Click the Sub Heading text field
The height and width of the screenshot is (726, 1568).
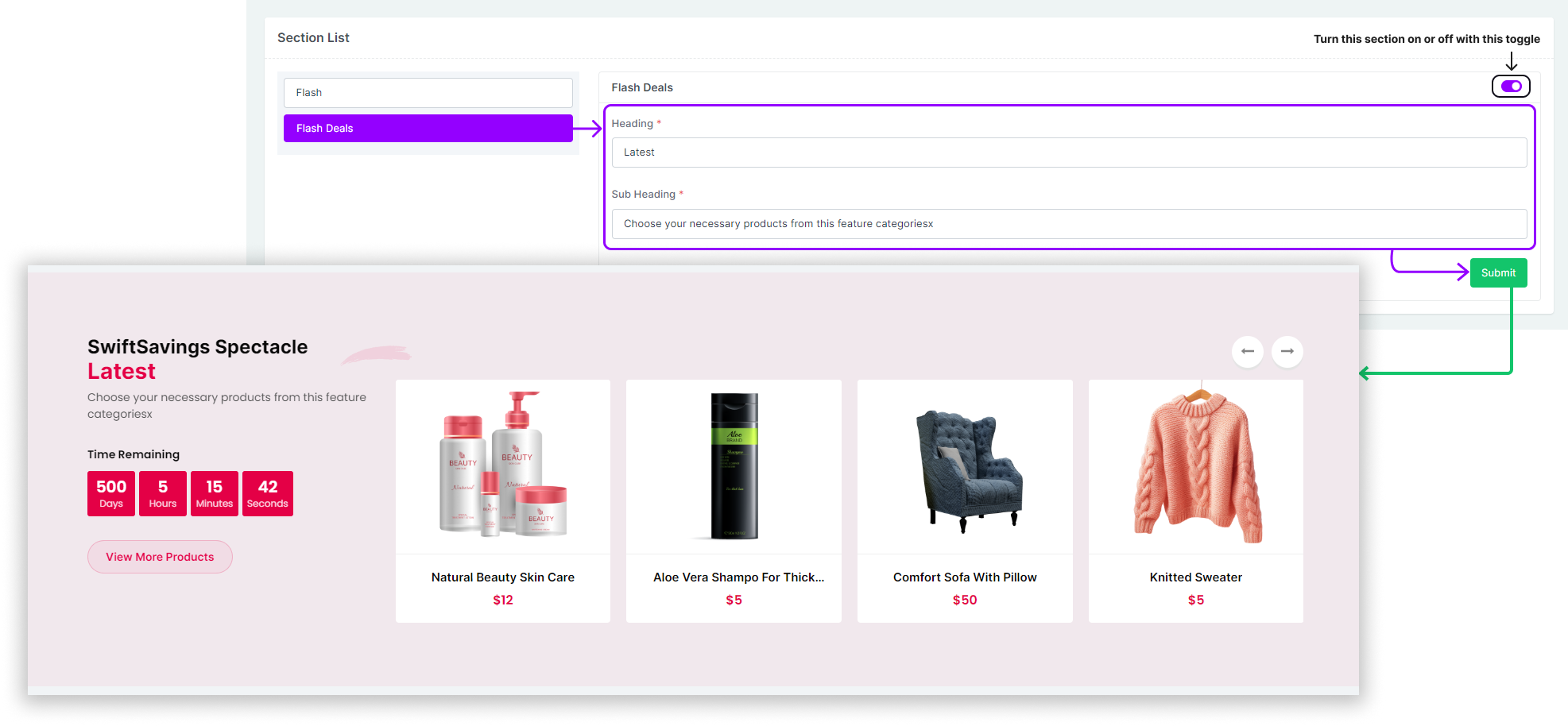1068,224
